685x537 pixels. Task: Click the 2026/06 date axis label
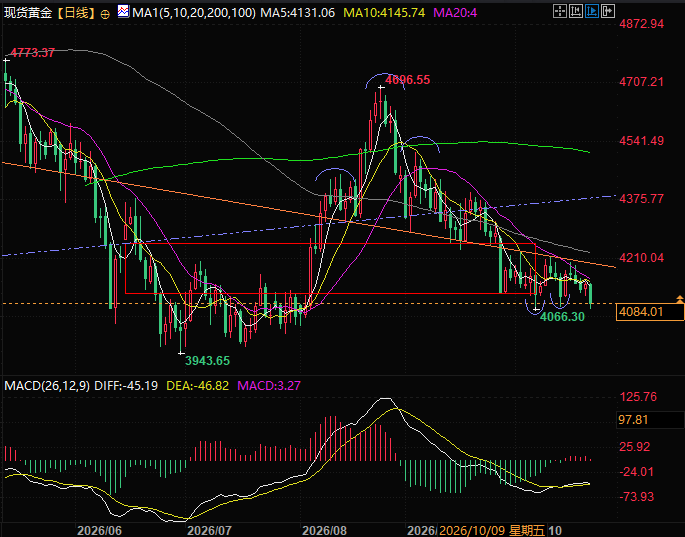point(99,530)
